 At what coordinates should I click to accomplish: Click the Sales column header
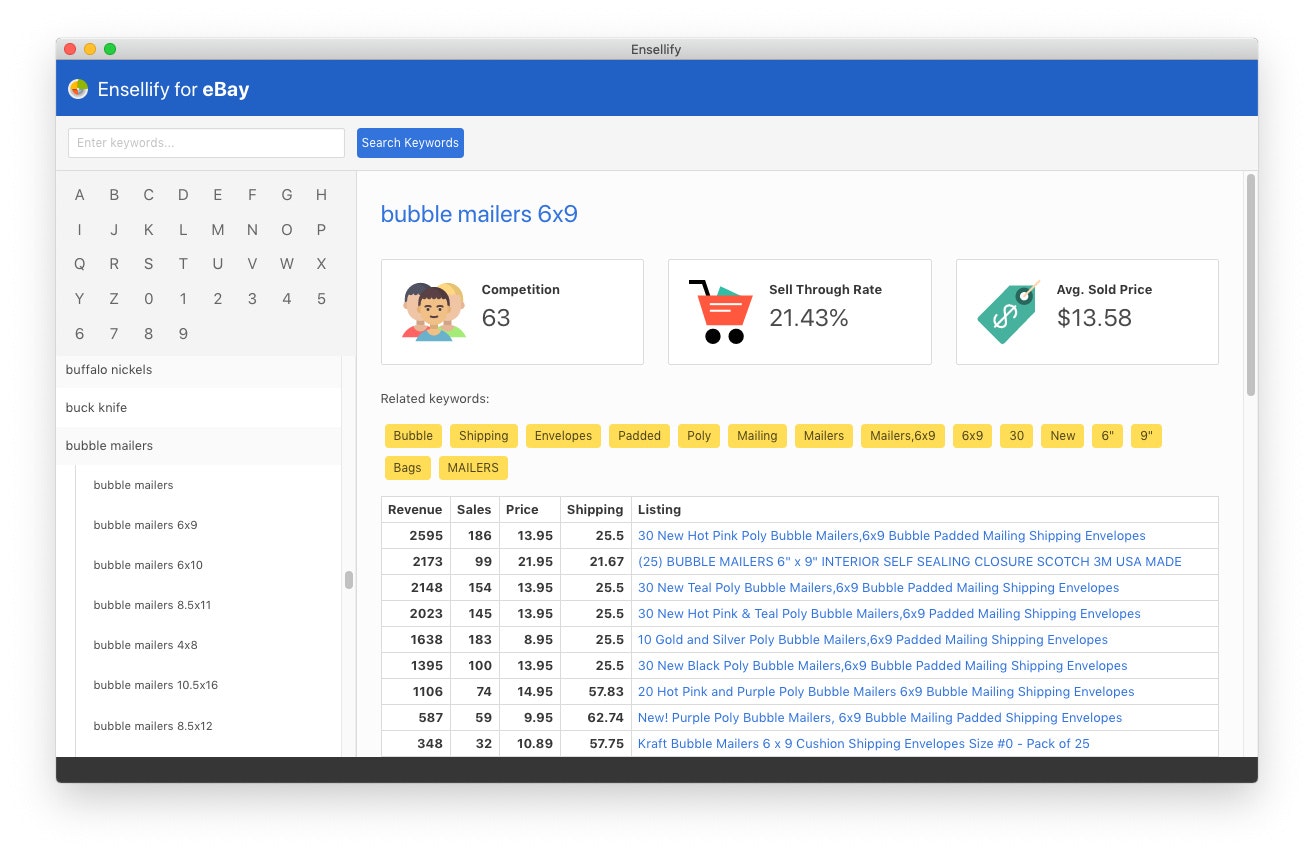(x=474, y=510)
